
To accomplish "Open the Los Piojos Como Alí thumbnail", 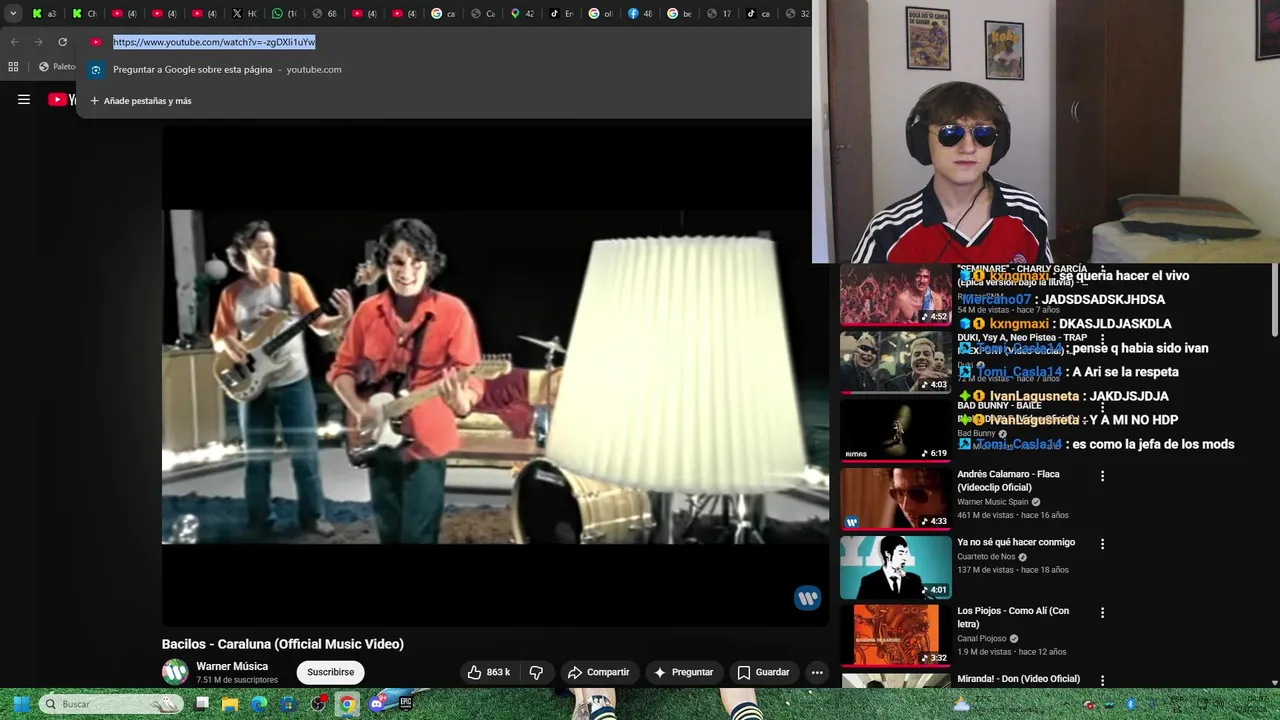I will coord(896,635).
